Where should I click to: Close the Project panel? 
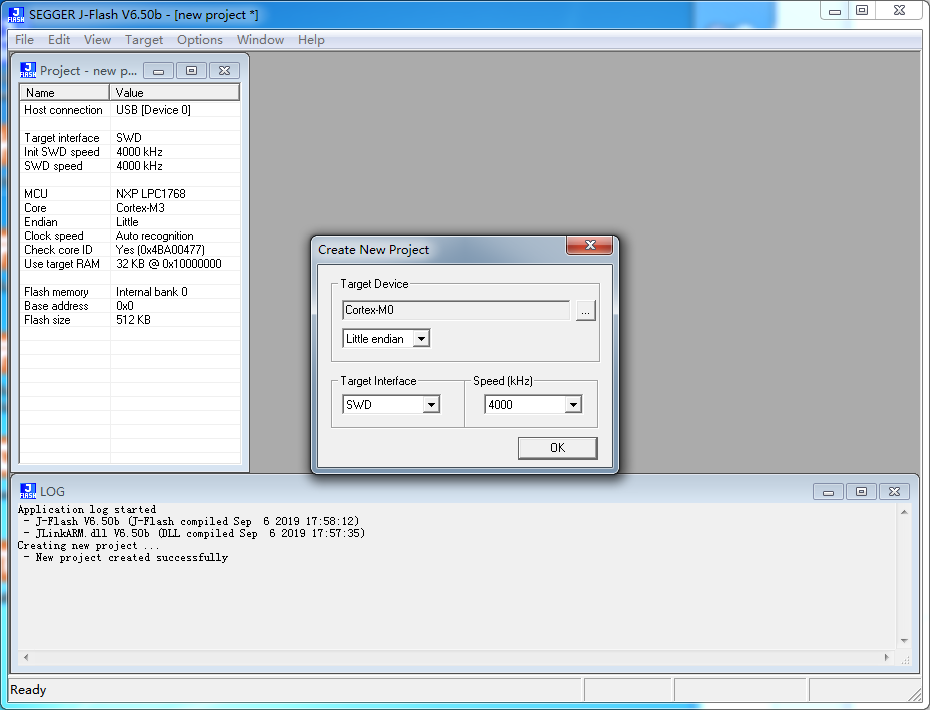point(224,71)
